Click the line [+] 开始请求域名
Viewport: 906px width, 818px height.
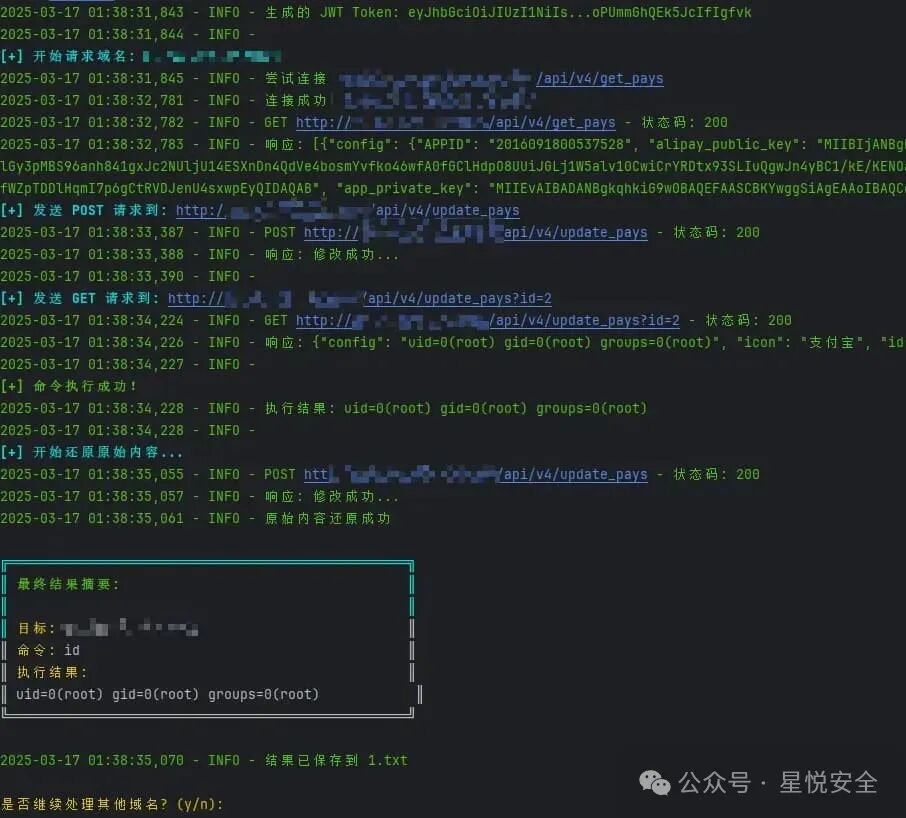tap(140, 56)
